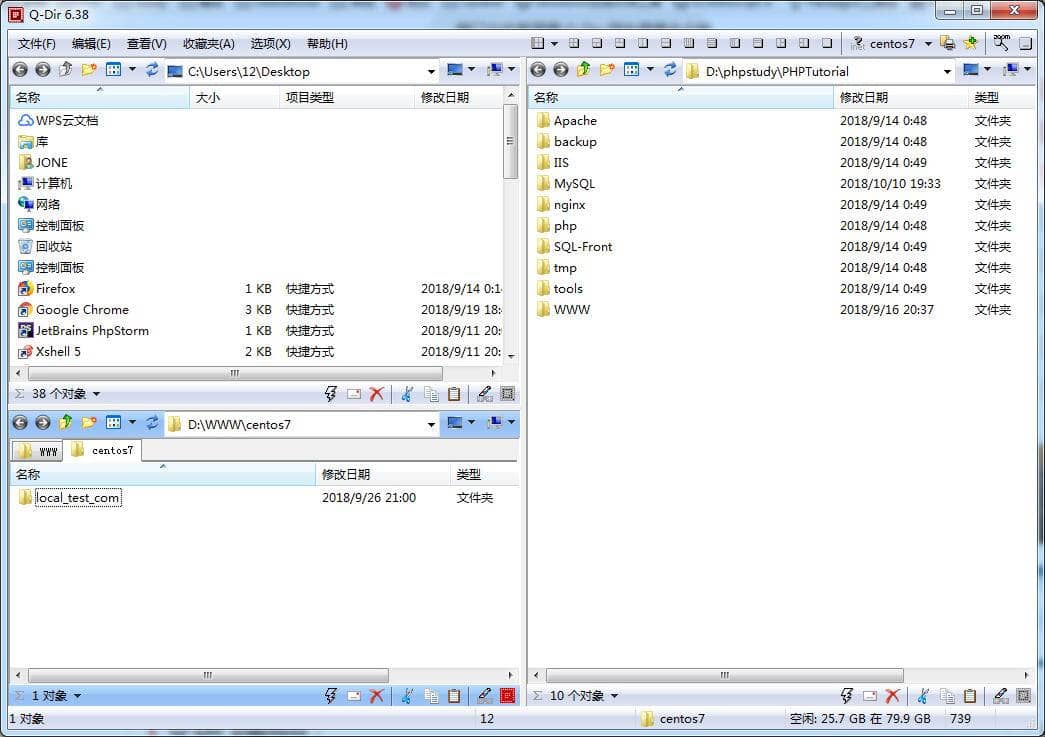
Task: Click new folder icon in PHPTutorial pane
Action: pos(606,70)
